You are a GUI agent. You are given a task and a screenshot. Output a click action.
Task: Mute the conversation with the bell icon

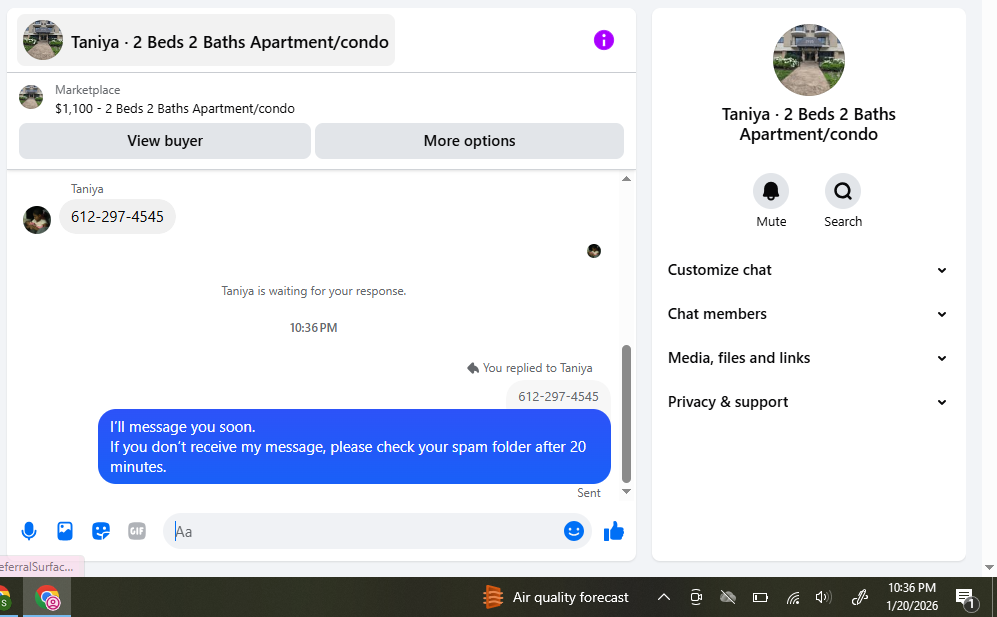click(771, 191)
